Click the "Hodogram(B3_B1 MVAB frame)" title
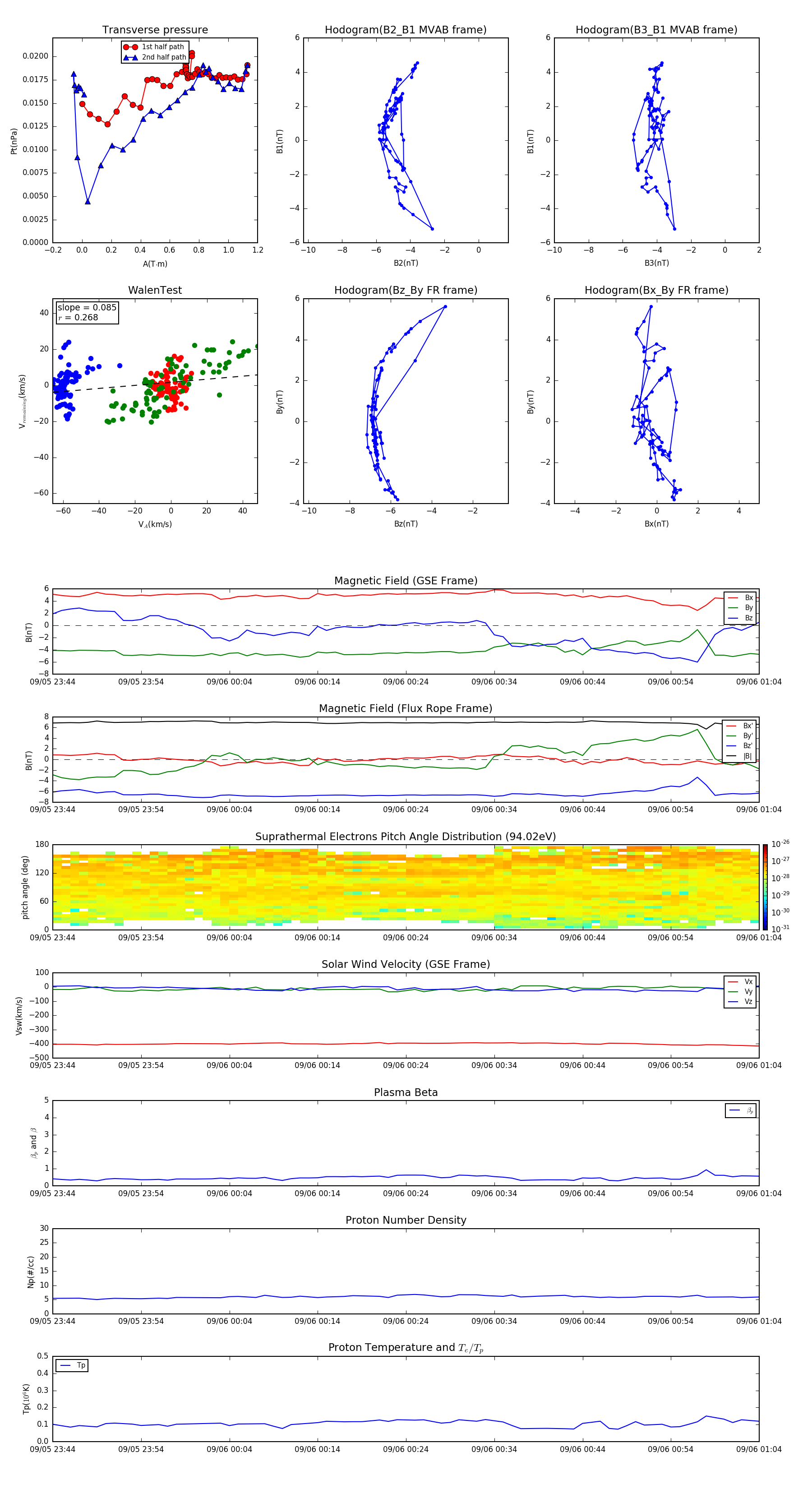Image resolution: width=812 pixels, height=1489 pixels. pos(656,30)
